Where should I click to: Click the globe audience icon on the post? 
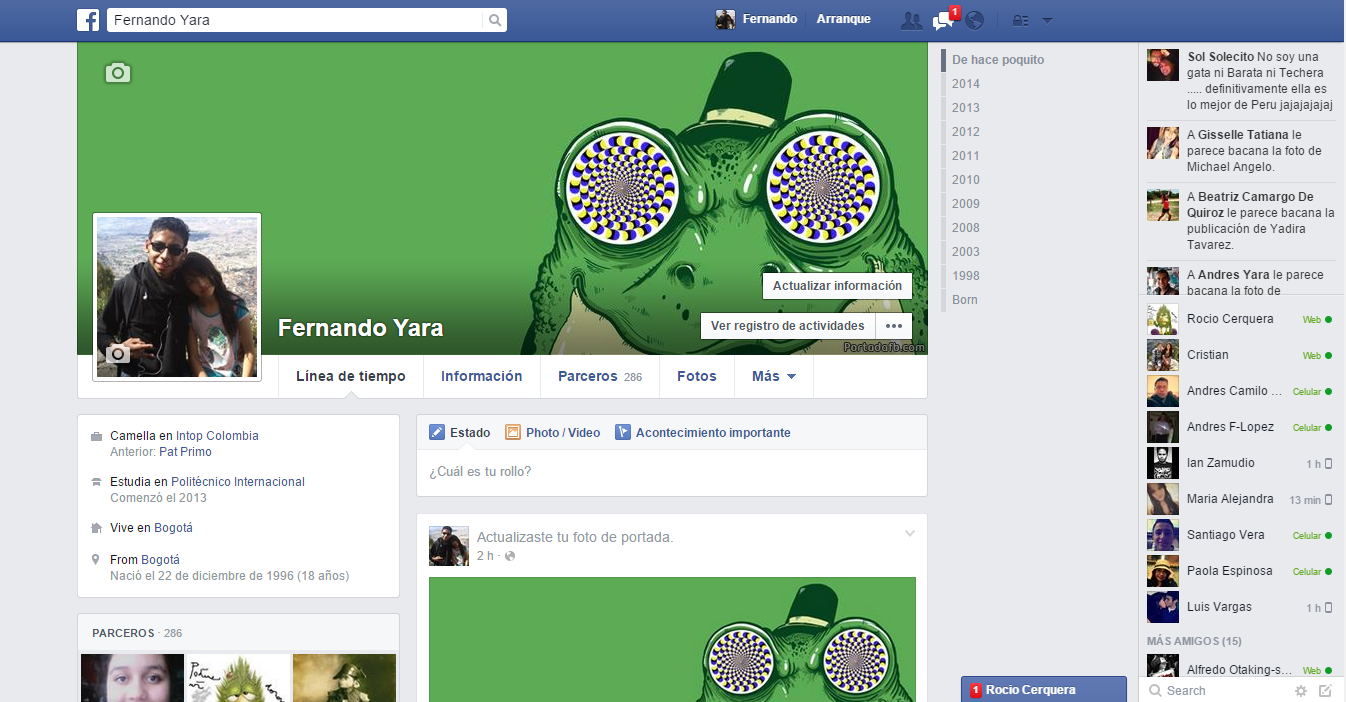[x=510, y=556]
